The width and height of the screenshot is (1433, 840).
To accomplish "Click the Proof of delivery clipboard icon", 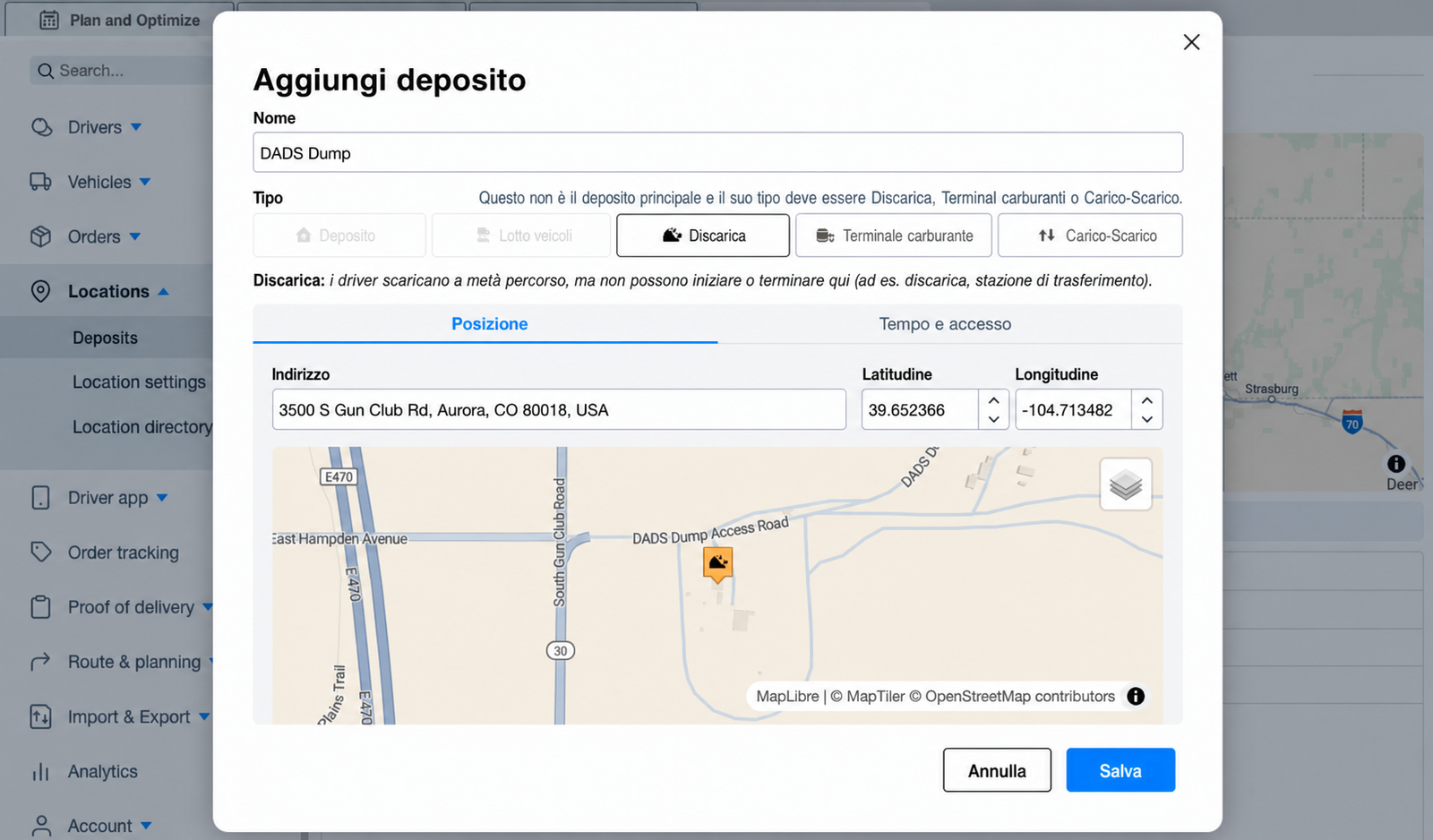I will tap(41, 607).
